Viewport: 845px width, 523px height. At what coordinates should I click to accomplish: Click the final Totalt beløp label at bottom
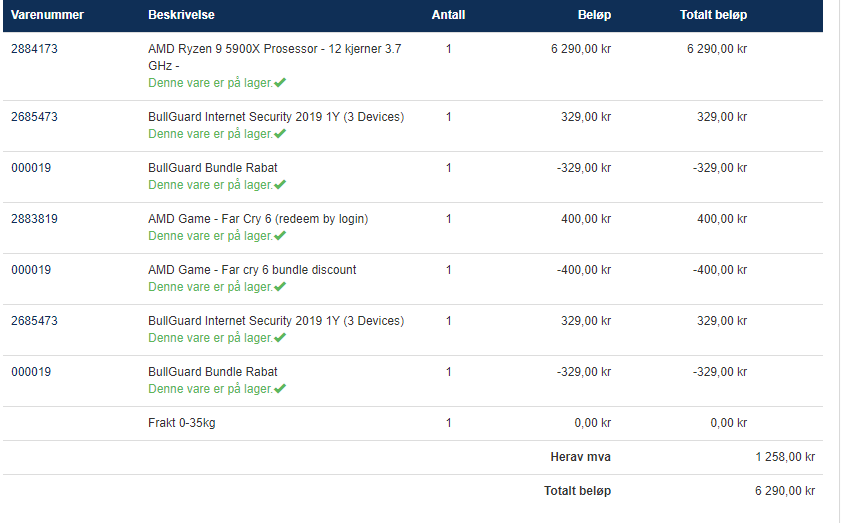point(577,491)
